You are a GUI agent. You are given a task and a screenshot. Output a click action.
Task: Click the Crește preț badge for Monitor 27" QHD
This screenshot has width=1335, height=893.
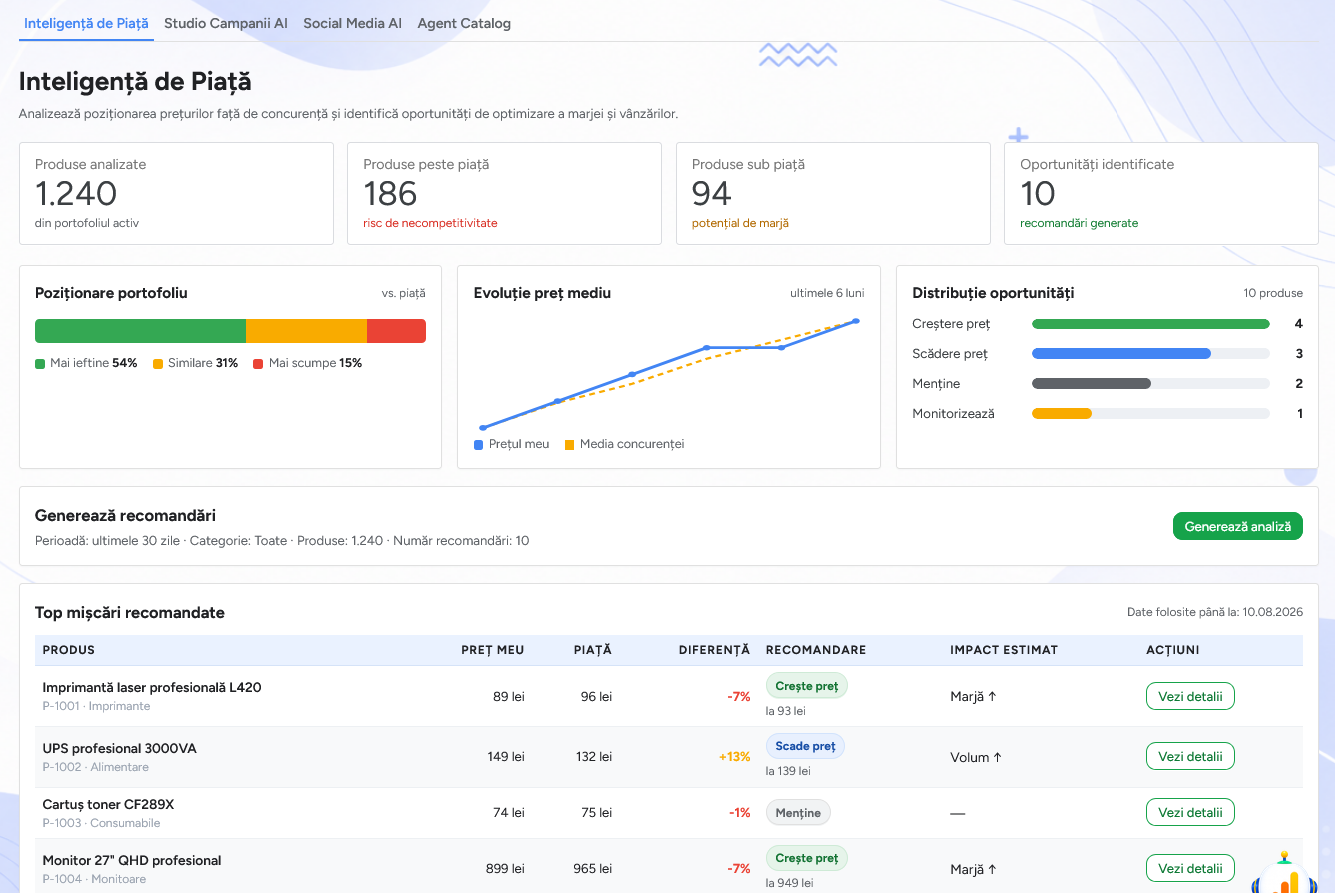(x=807, y=858)
